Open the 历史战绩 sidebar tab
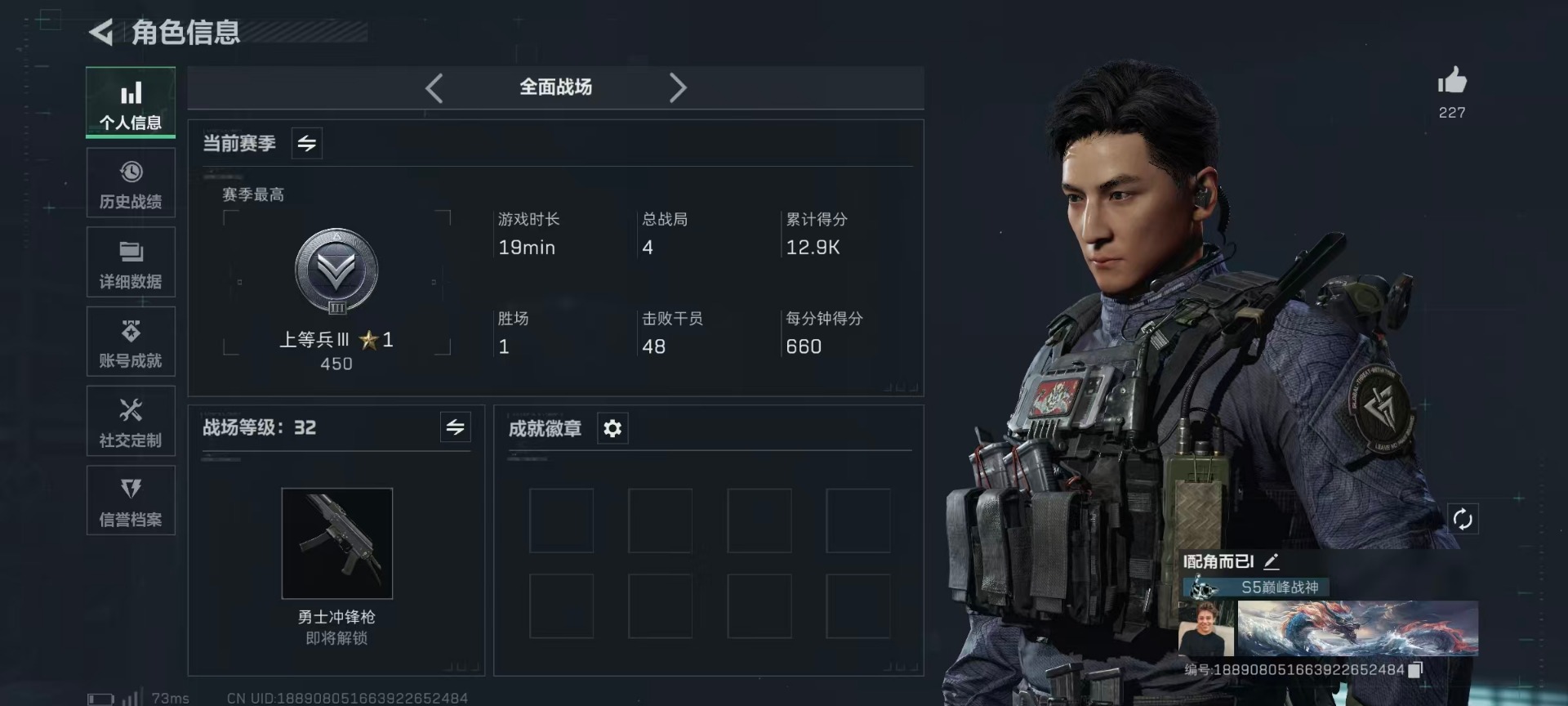The height and width of the screenshot is (706, 1568). [131, 183]
